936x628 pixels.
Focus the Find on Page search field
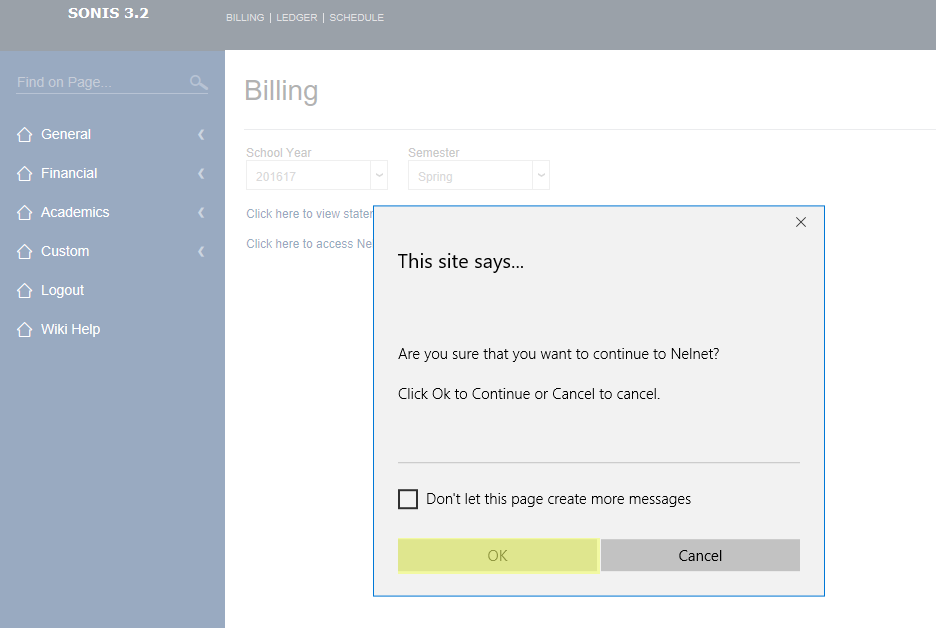pos(100,83)
